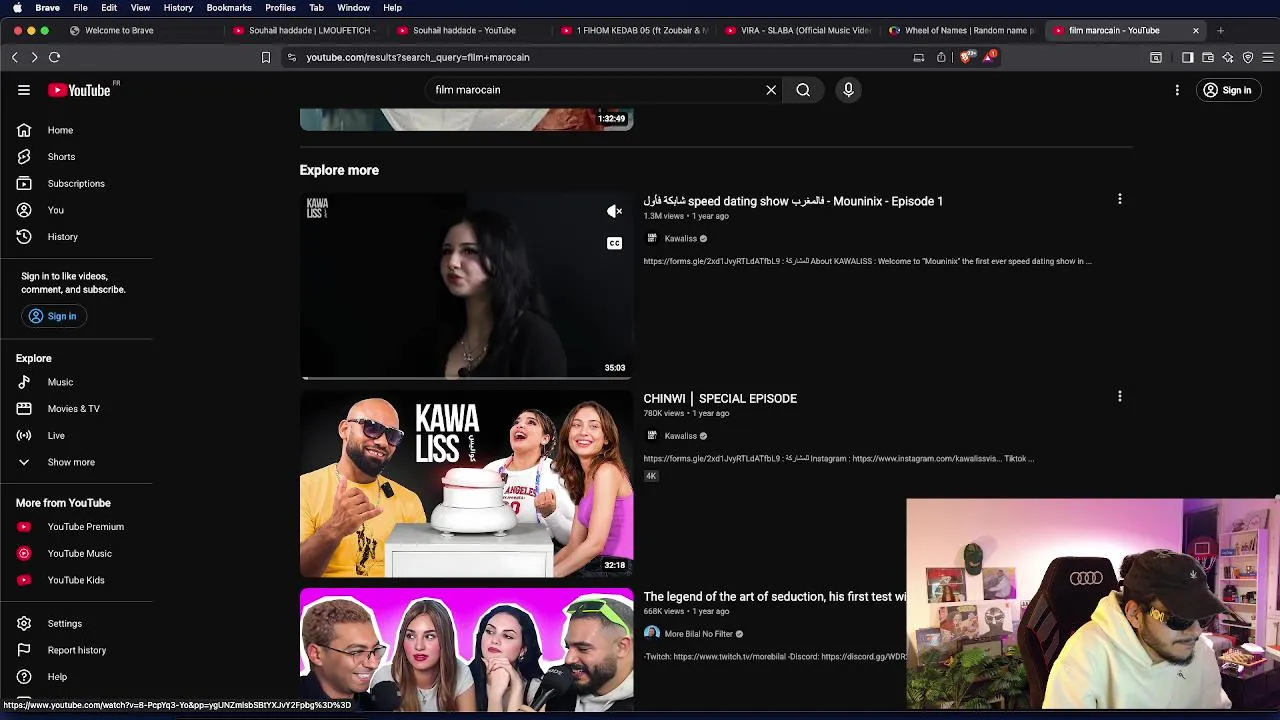This screenshot has height=720, width=1280.
Task: Open Brave Wallet icon
Action: coord(1208,57)
